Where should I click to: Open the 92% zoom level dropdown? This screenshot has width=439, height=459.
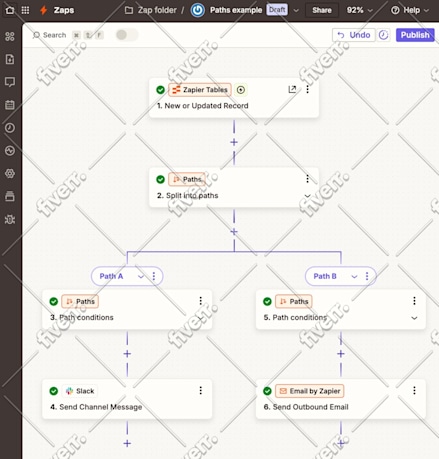pyautogui.click(x=359, y=10)
